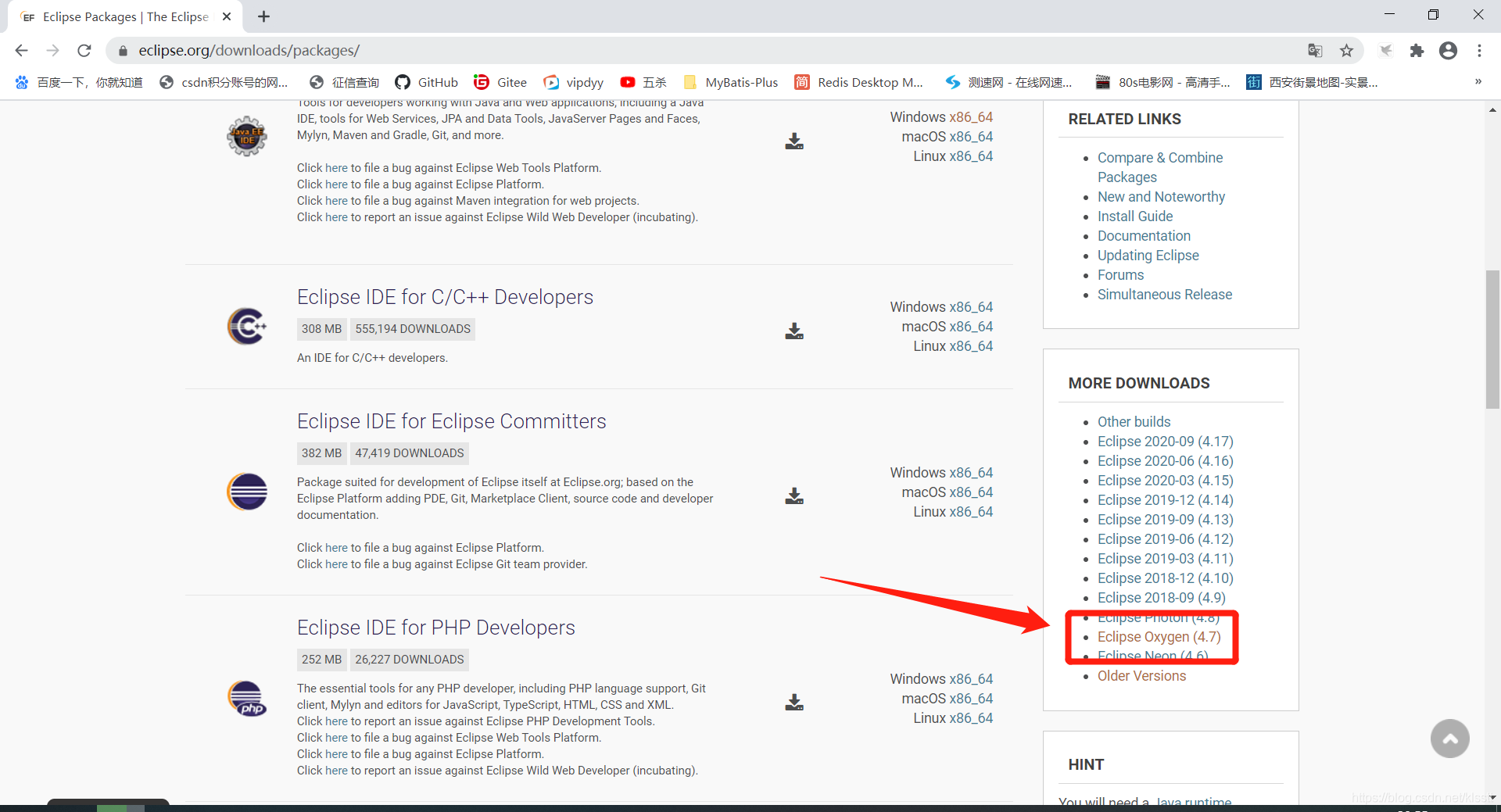Download the Java EE IDE package icon
The height and width of the screenshot is (812, 1501).
794,141
